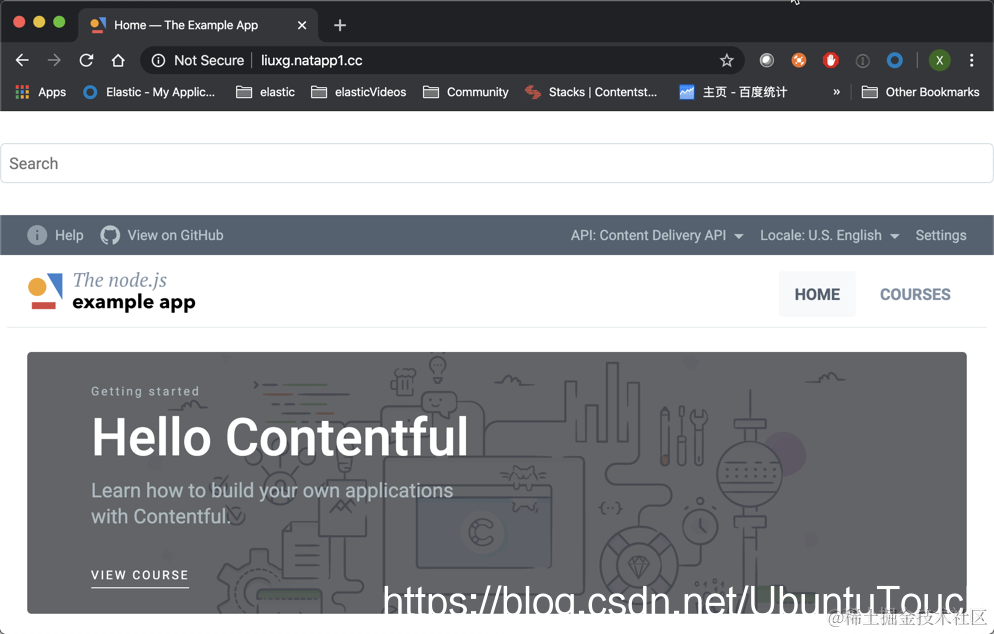Expand the Locale: U.S. English dropdown
The width and height of the screenshot is (994, 634).
click(829, 235)
